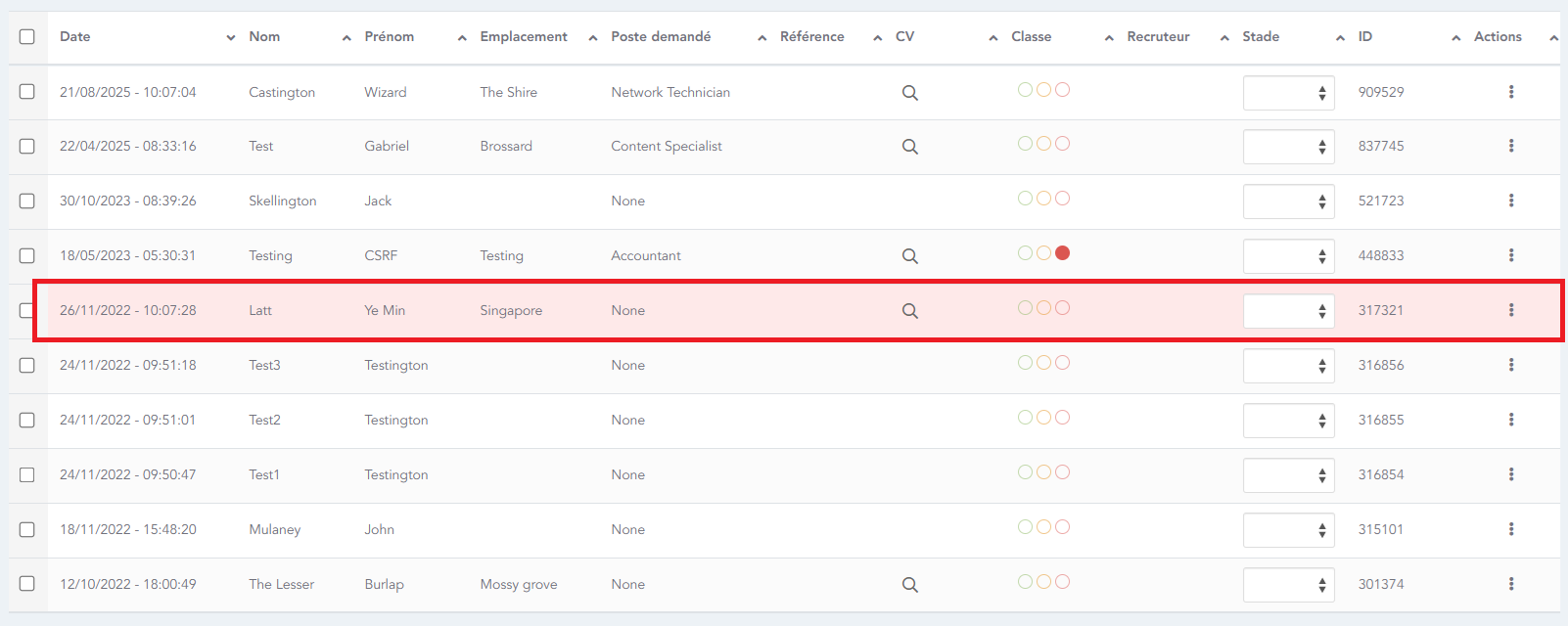Sort by Poste demandé column header
The width and height of the screenshot is (1568, 626).
[661, 36]
